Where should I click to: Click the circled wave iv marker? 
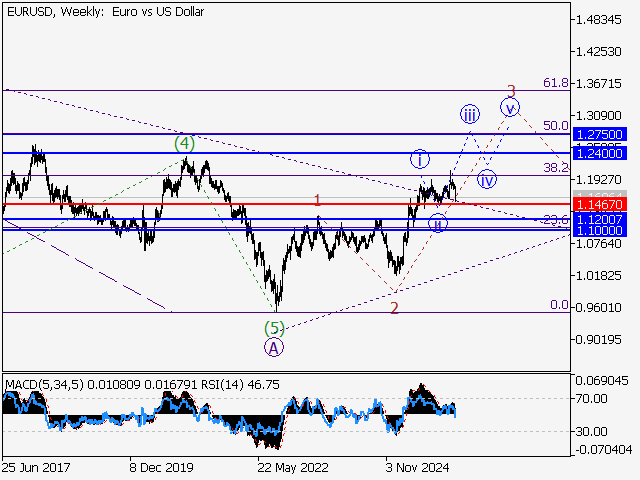point(487,180)
